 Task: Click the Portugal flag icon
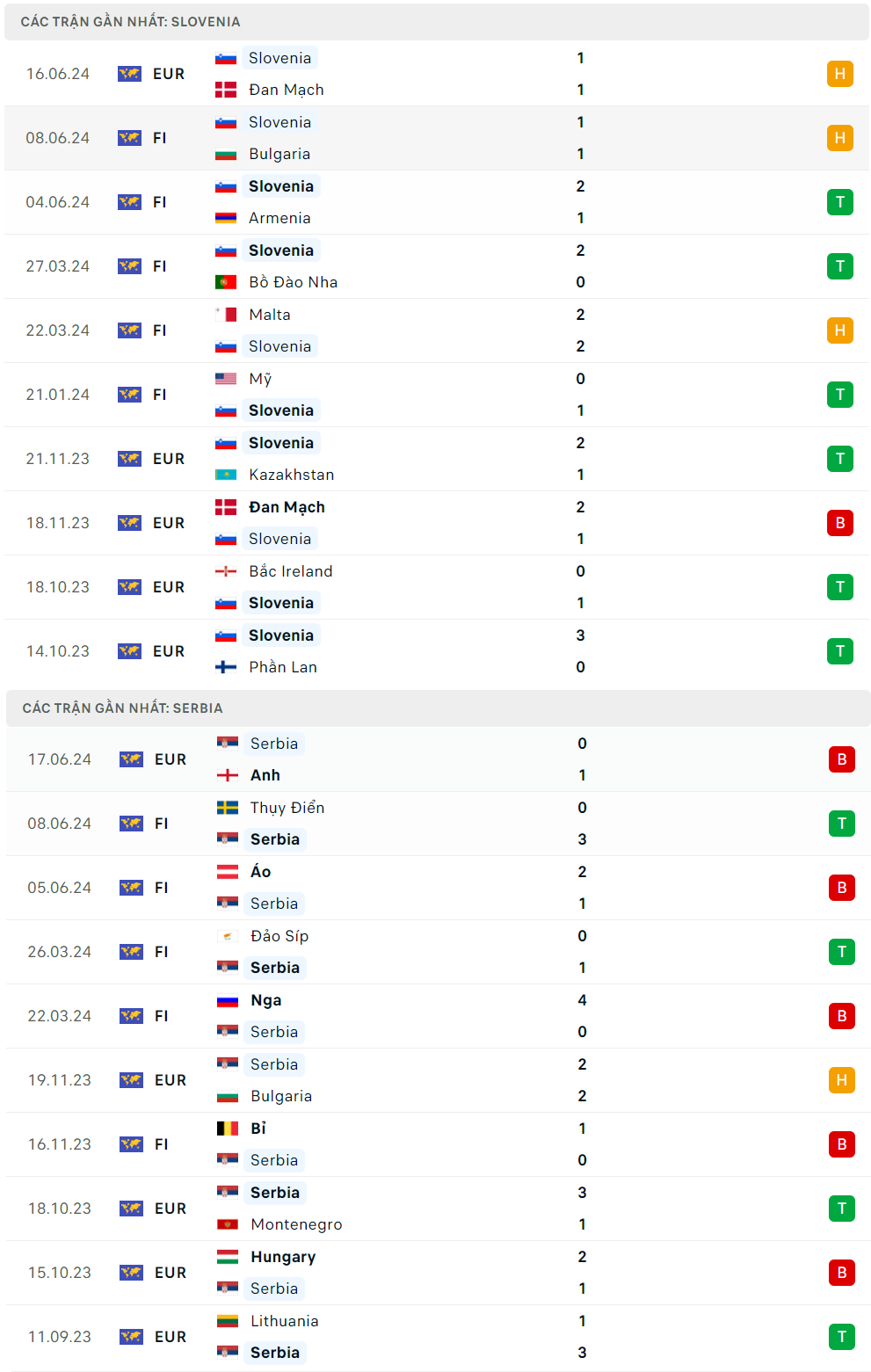(x=226, y=282)
